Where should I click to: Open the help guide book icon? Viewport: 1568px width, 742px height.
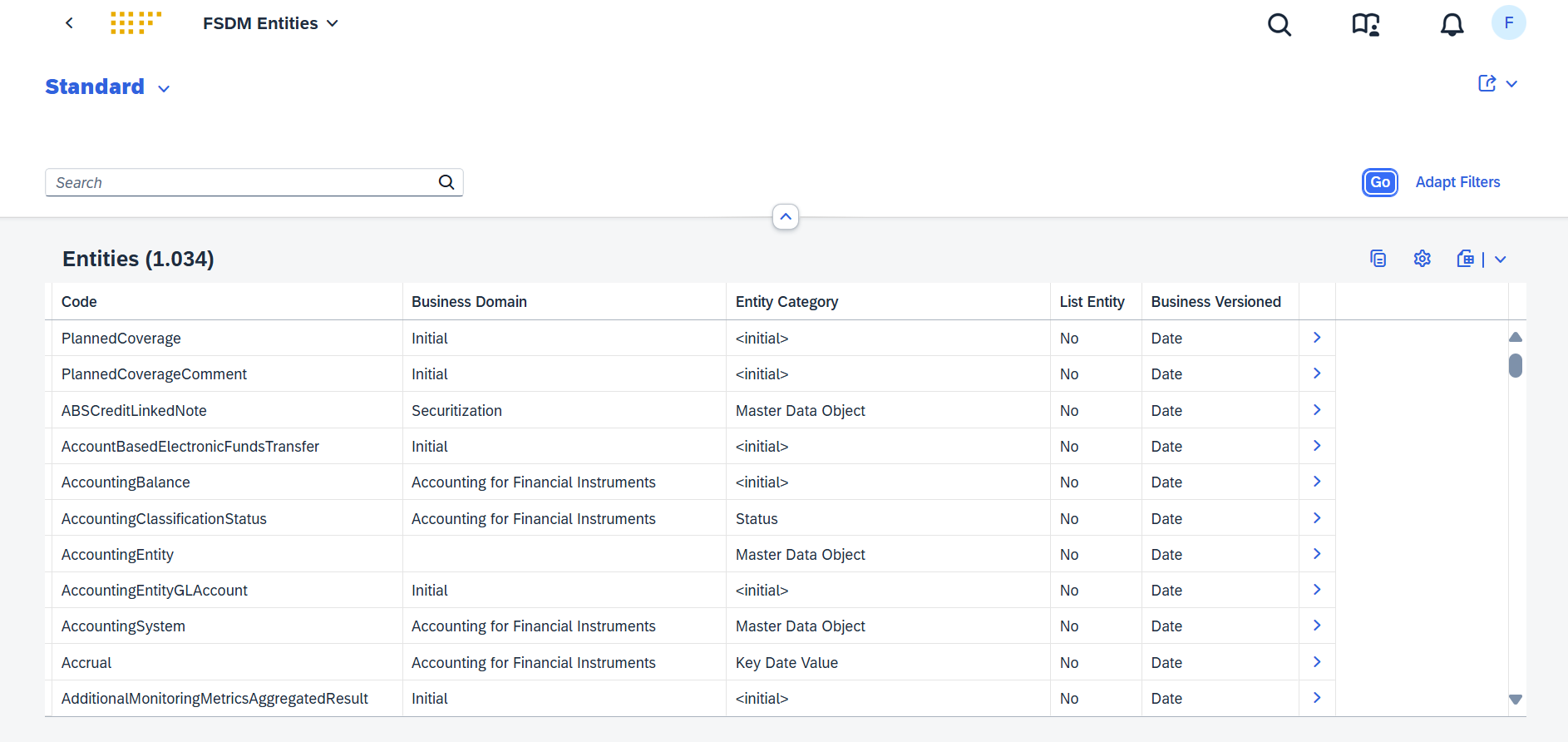pos(1366,25)
